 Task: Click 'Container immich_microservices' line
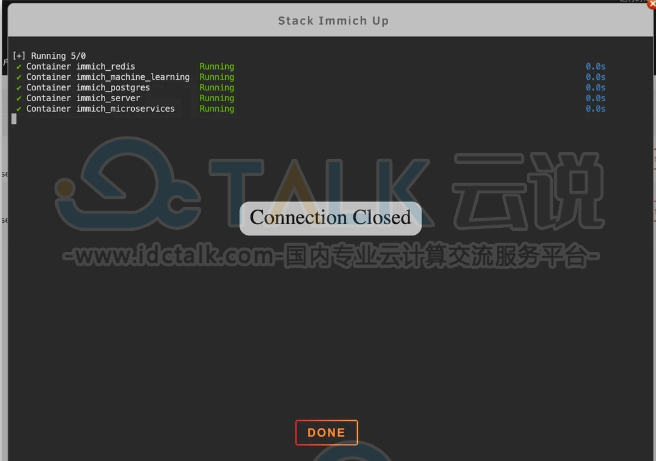coord(100,109)
